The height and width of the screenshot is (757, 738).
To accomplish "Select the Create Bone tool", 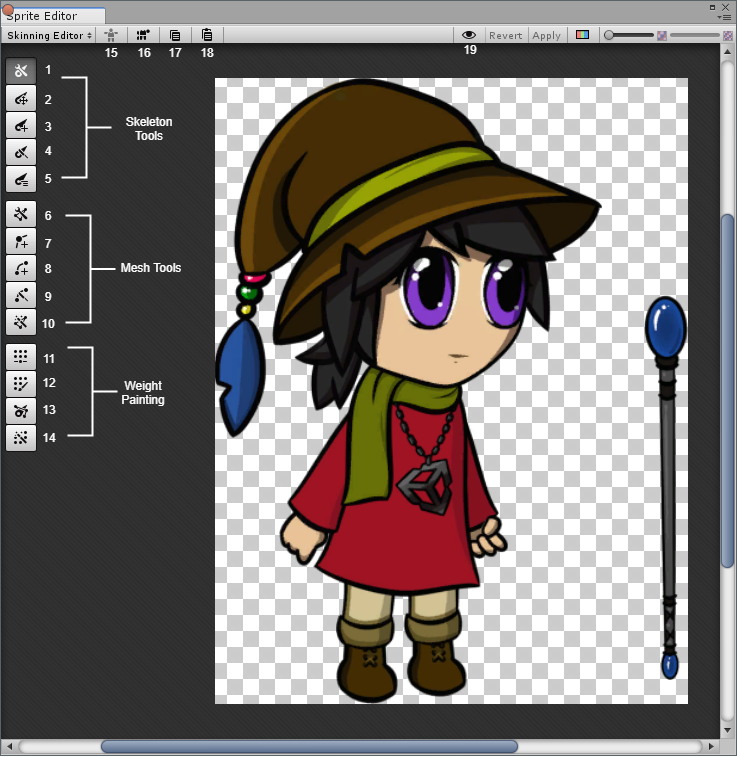I will pos(20,125).
